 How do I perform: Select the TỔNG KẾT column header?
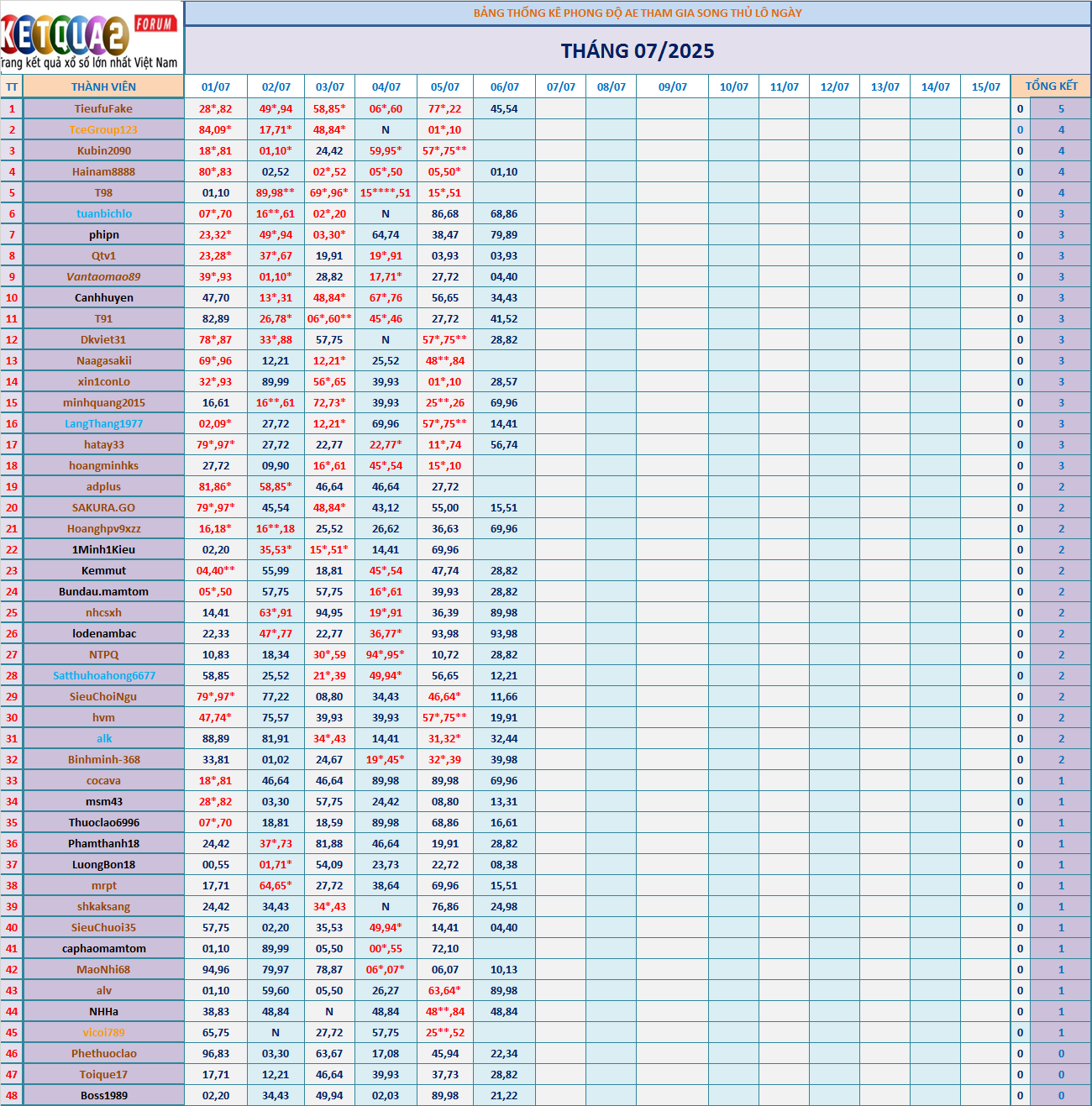[x=1051, y=86]
